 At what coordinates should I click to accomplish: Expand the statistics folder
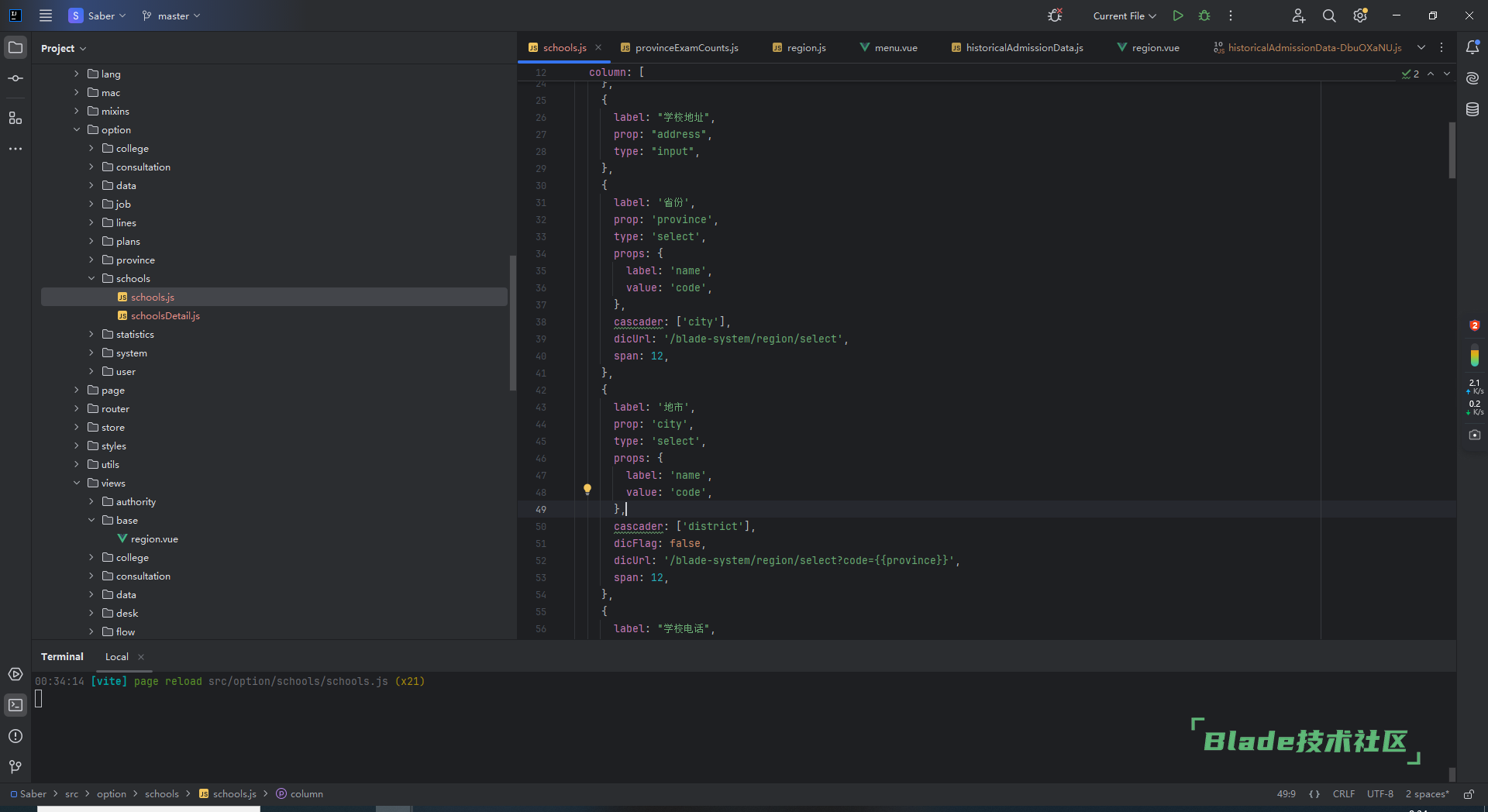pyautogui.click(x=91, y=334)
